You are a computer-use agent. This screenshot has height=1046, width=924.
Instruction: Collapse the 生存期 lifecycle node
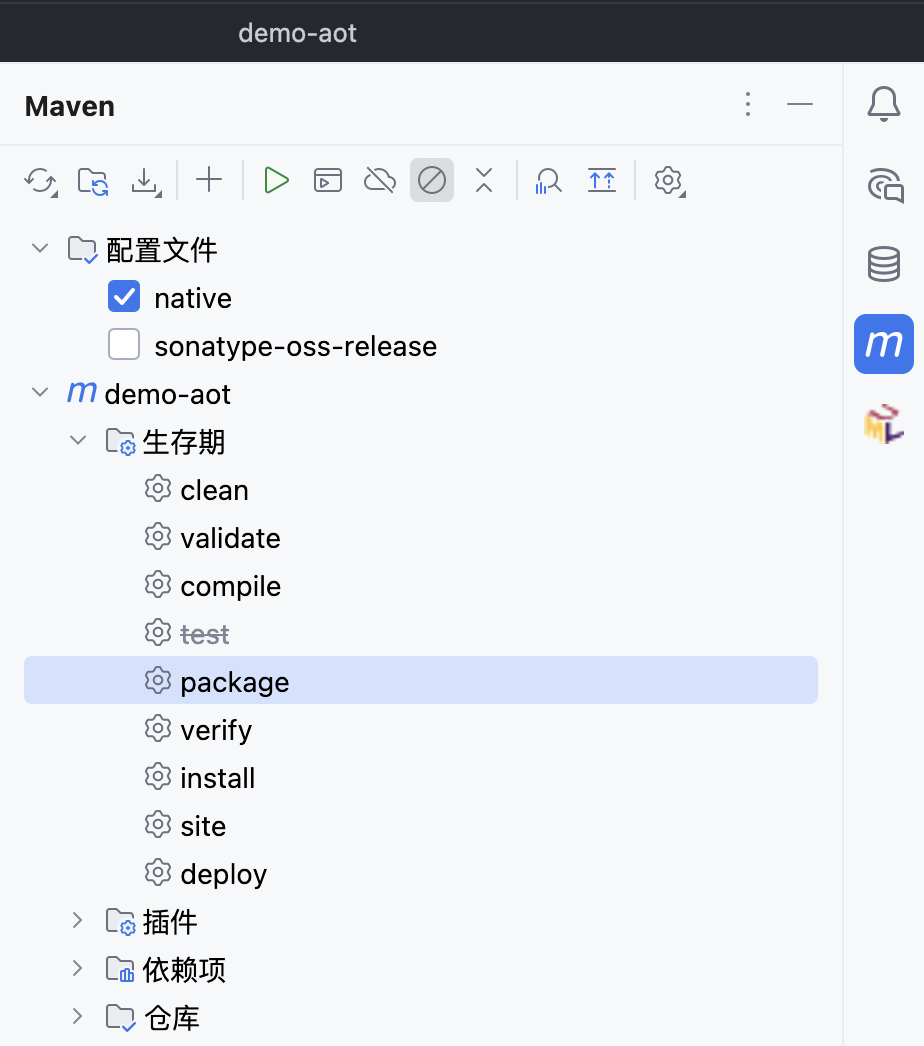78,440
